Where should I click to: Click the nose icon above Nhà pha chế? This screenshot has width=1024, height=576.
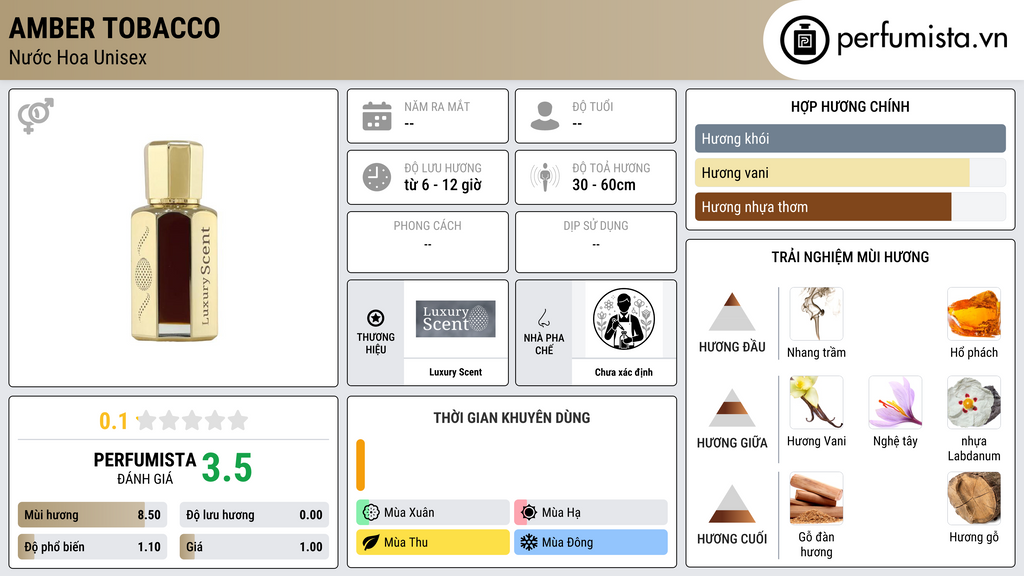(x=543, y=318)
